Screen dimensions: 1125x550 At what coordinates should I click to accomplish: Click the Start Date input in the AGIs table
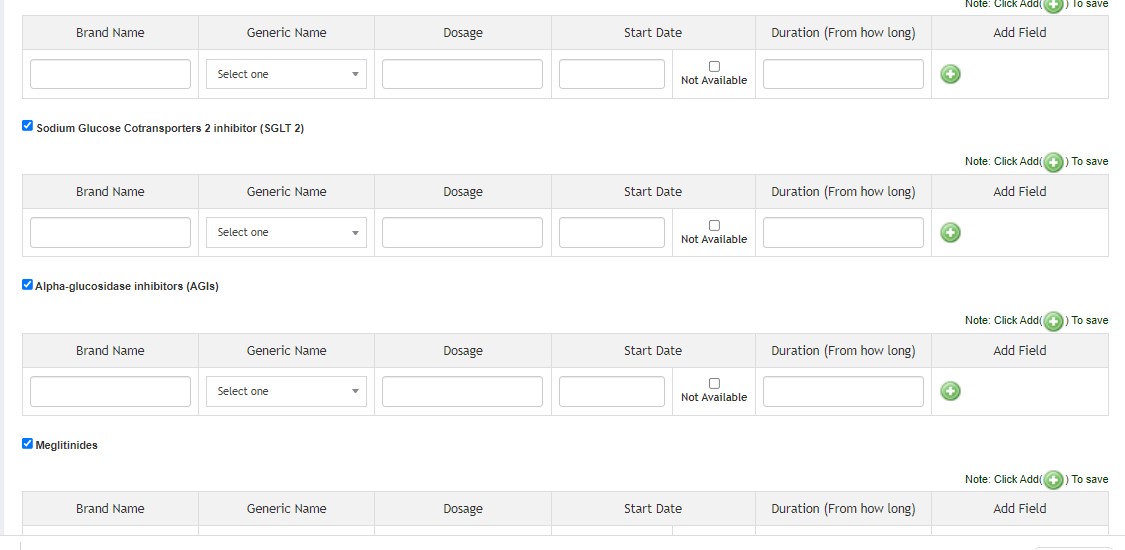(x=611, y=391)
